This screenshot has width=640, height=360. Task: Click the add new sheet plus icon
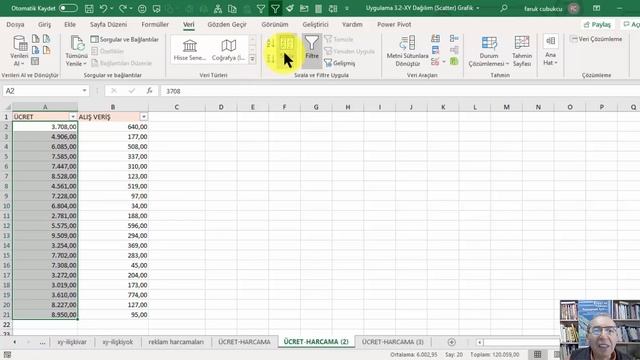[x=451, y=342]
